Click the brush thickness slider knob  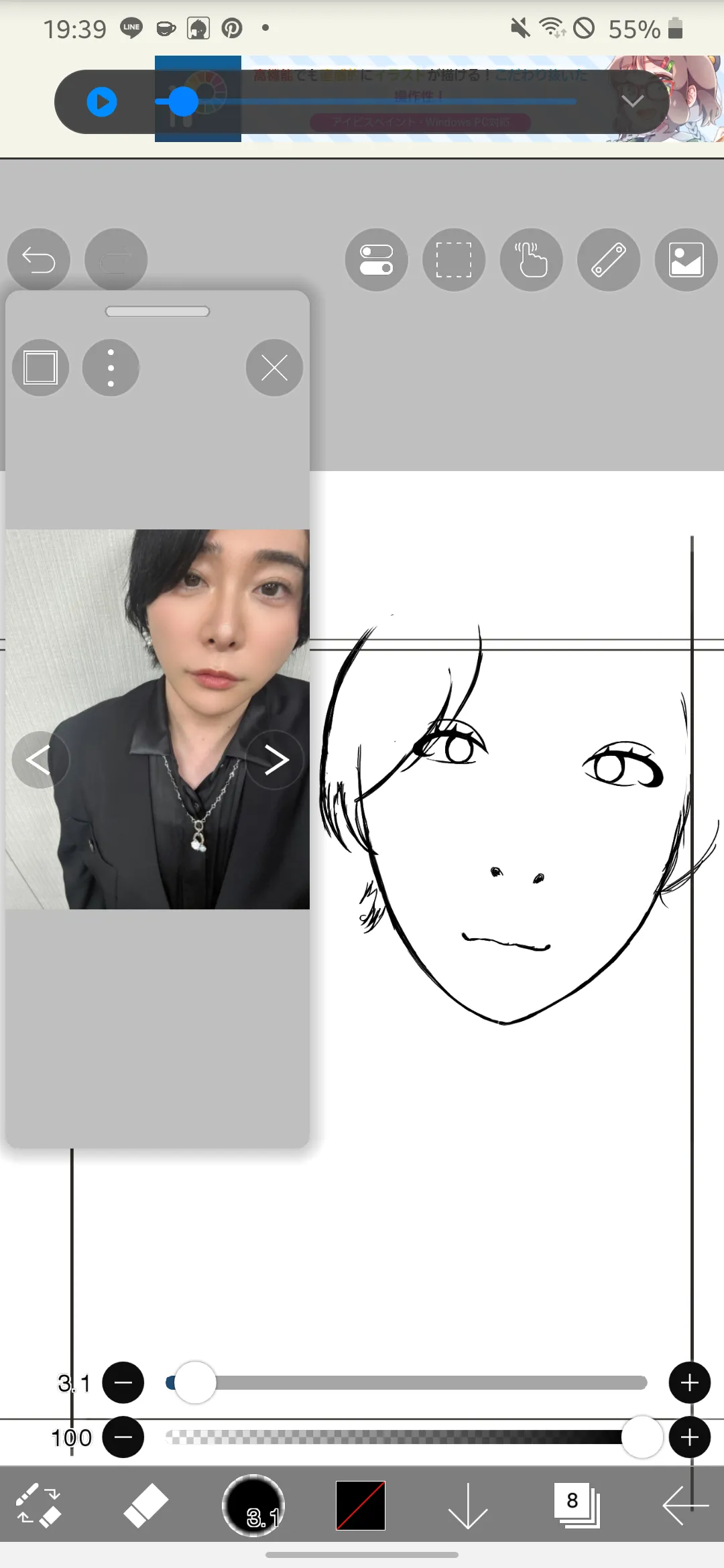click(194, 1382)
